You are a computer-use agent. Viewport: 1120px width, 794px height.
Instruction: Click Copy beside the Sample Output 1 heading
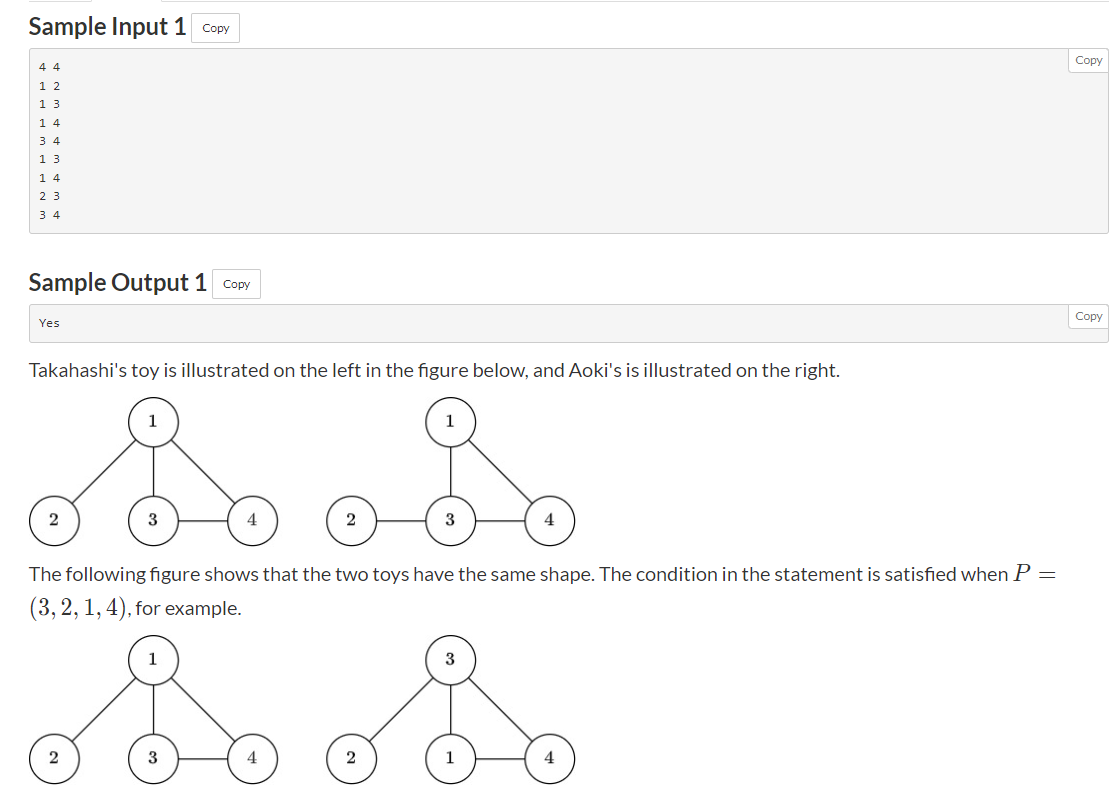coord(236,284)
